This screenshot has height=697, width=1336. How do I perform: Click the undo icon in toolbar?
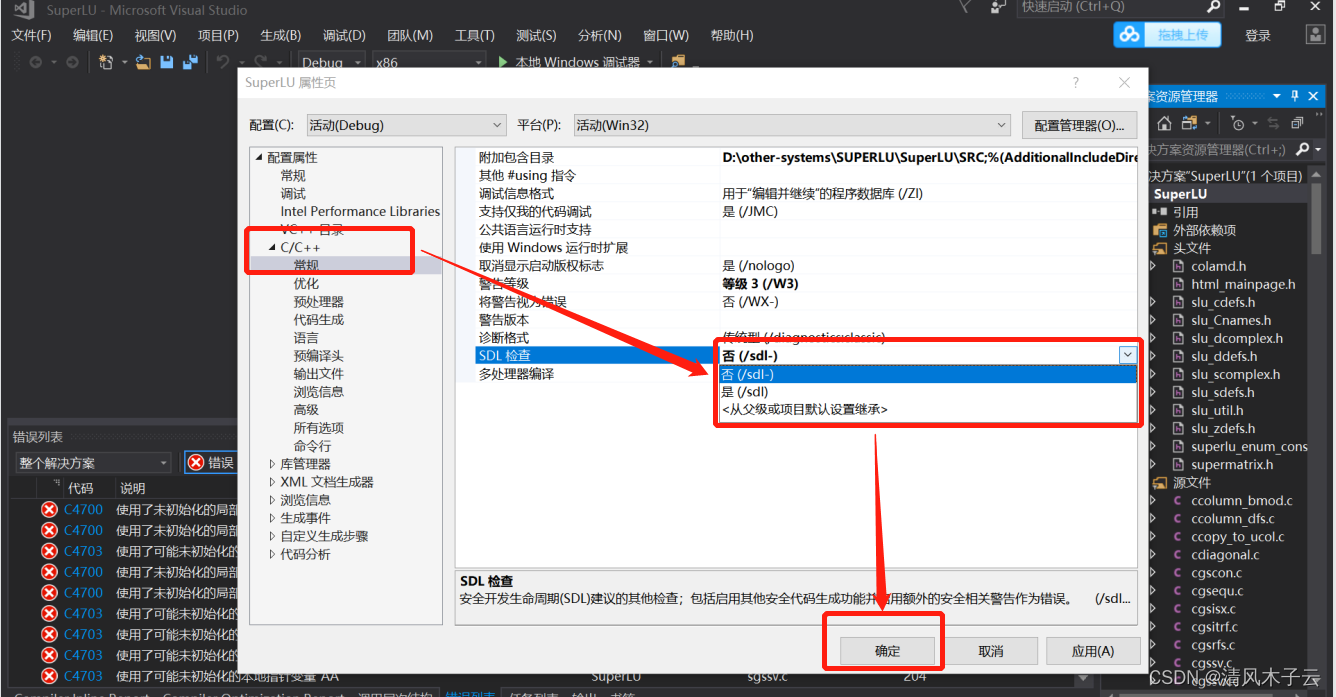(223, 62)
